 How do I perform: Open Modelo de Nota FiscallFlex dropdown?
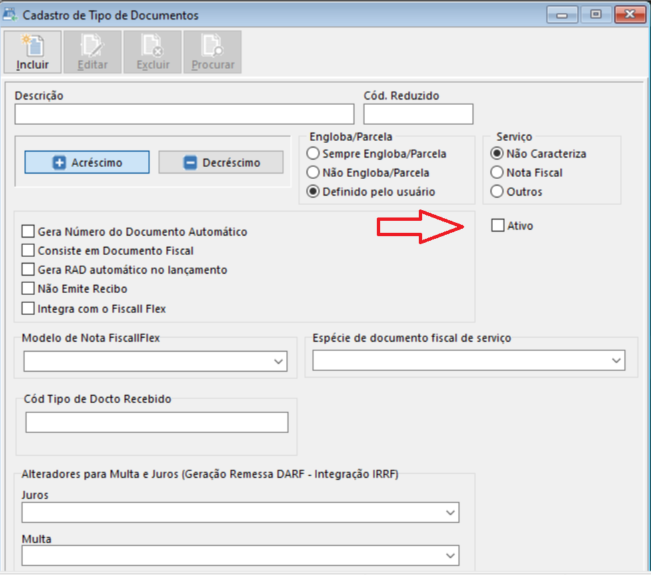point(155,361)
